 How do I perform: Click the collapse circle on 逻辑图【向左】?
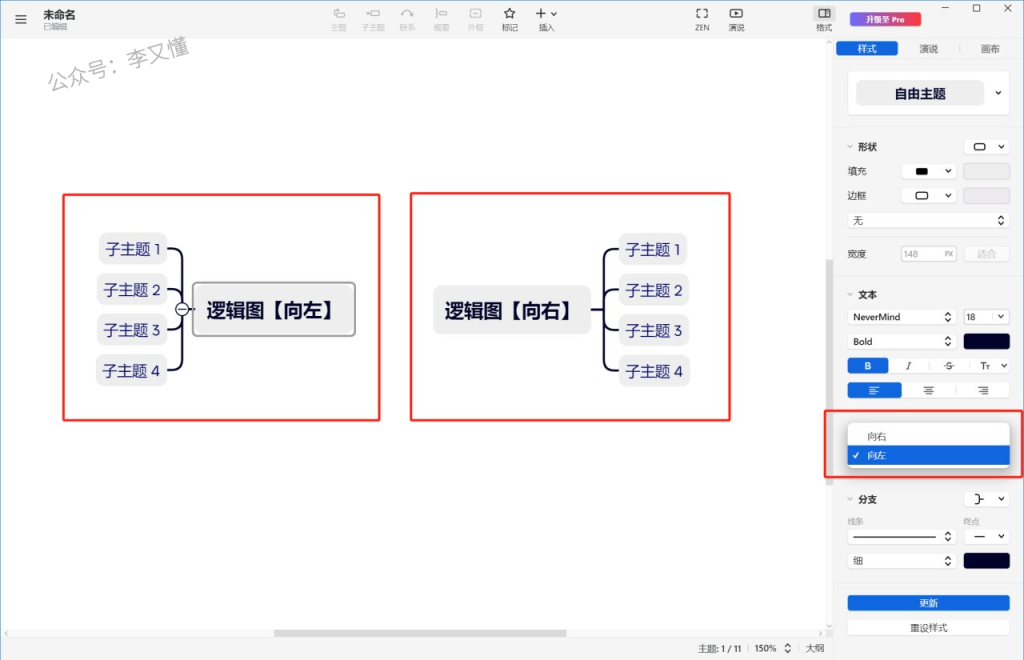coord(182,310)
